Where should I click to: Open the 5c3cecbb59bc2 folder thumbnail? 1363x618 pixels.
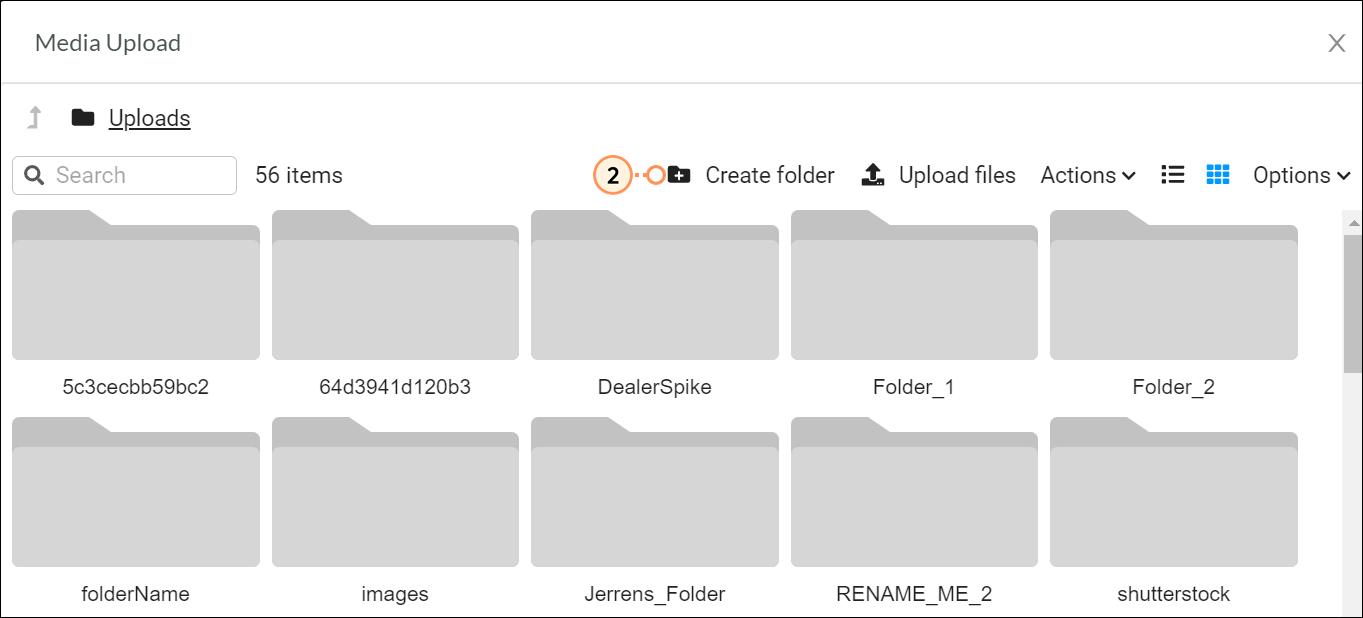tap(136, 285)
